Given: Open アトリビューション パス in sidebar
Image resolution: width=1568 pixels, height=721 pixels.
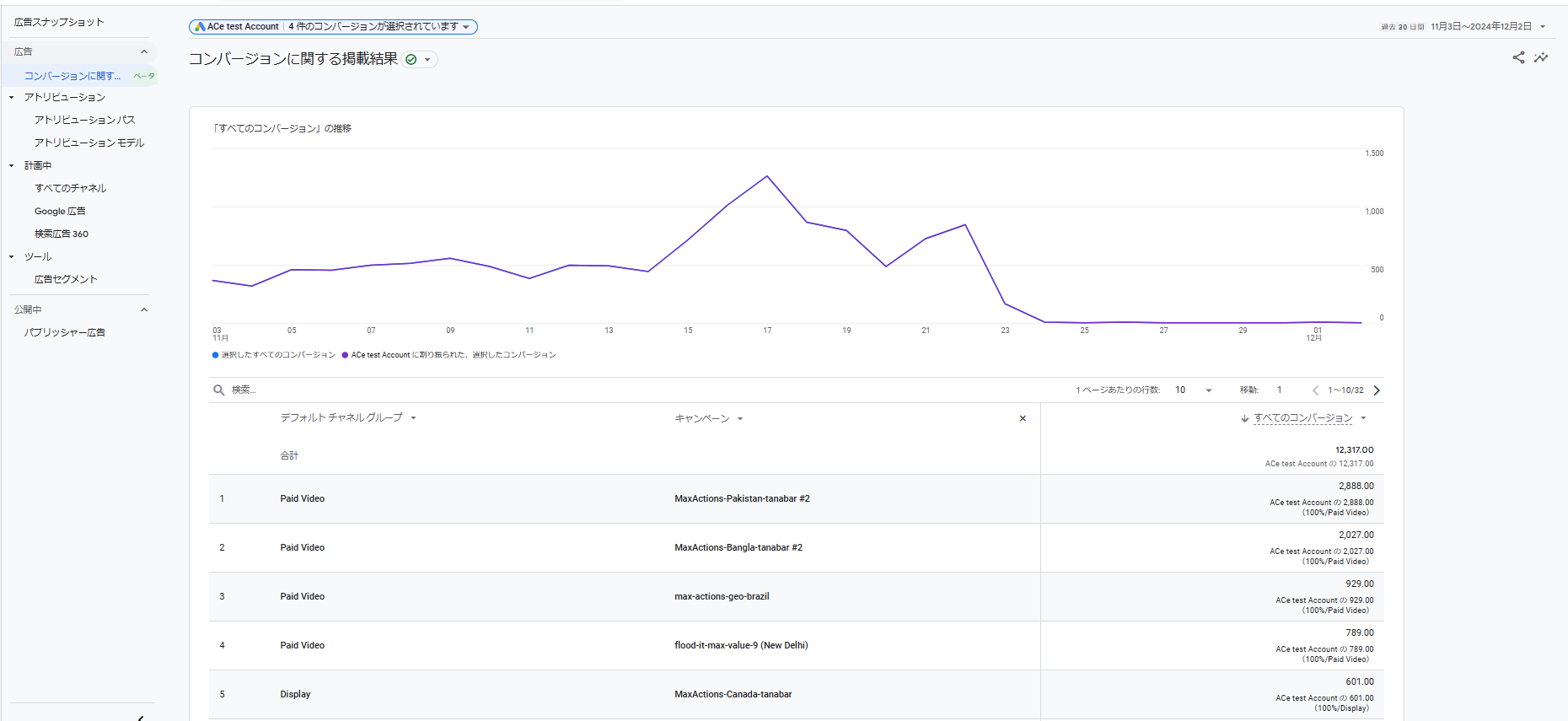Looking at the screenshot, I should point(85,120).
